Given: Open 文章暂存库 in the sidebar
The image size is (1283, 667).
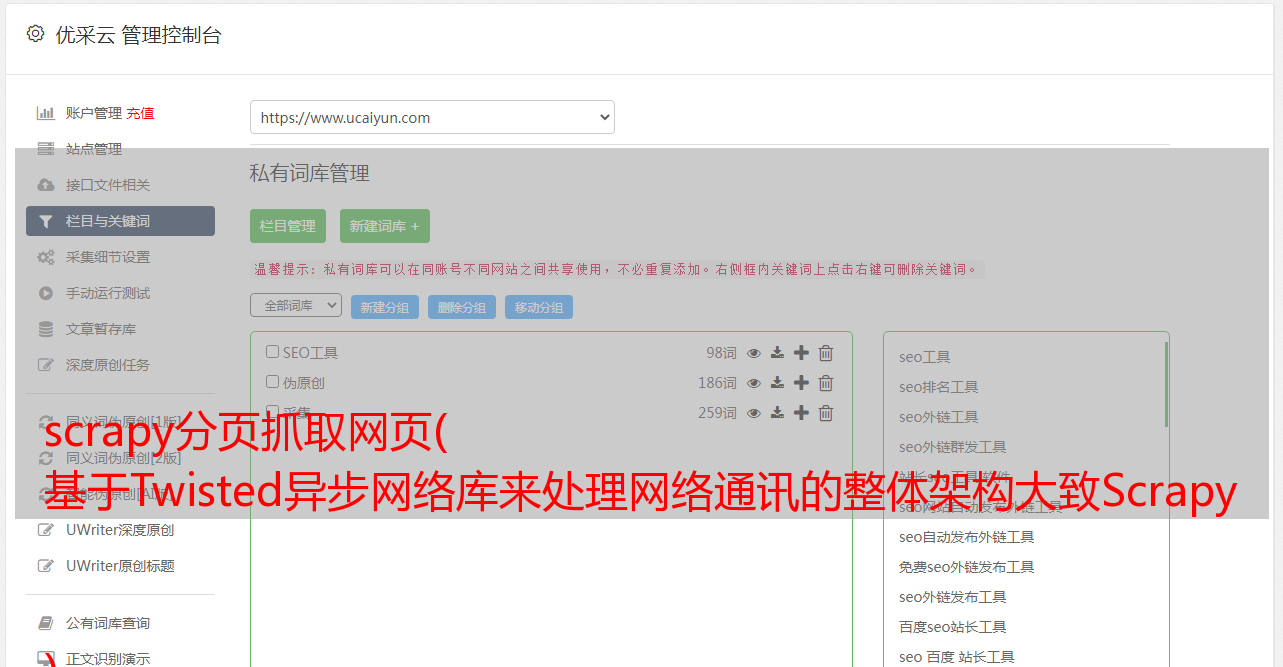Looking at the screenshot, I should pos(101,329).
